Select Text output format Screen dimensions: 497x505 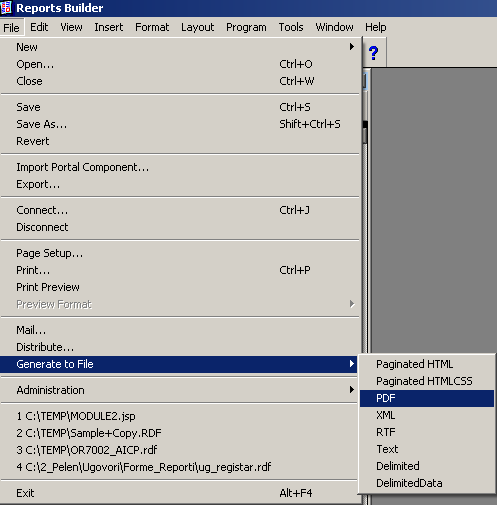(427, 449)
